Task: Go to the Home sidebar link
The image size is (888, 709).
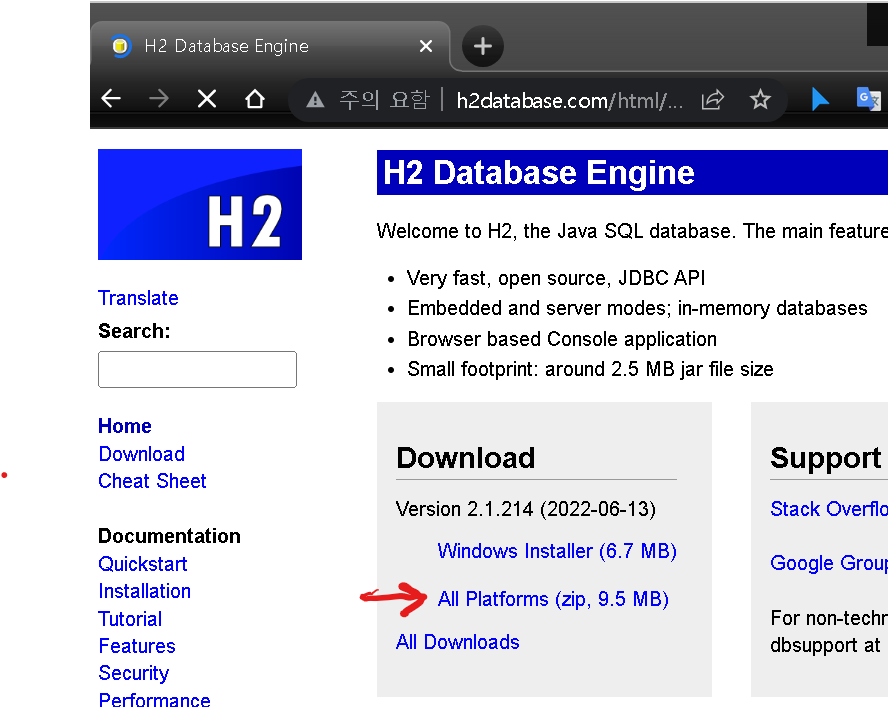Action: [125, 426]
